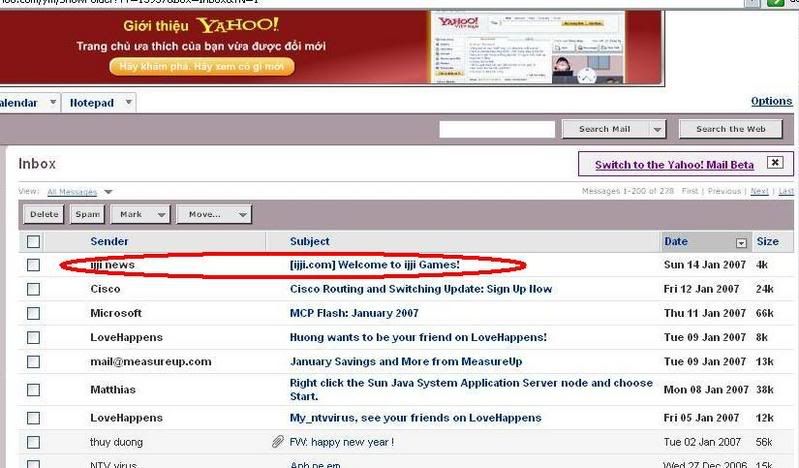Image resolution: width=799 pixels, height=468 pixels.
Task: Open the Welcome to ijji Games message
Action: coord(375,265)
